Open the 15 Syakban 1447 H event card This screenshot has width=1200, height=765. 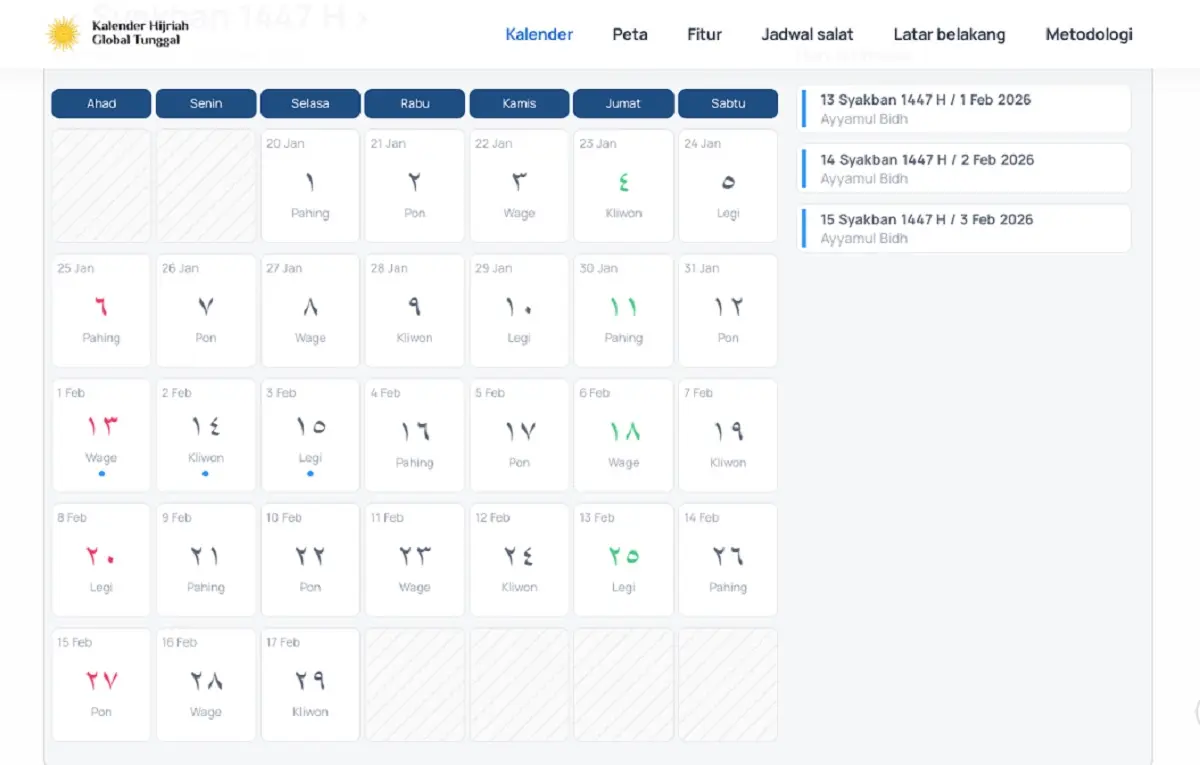965,228
